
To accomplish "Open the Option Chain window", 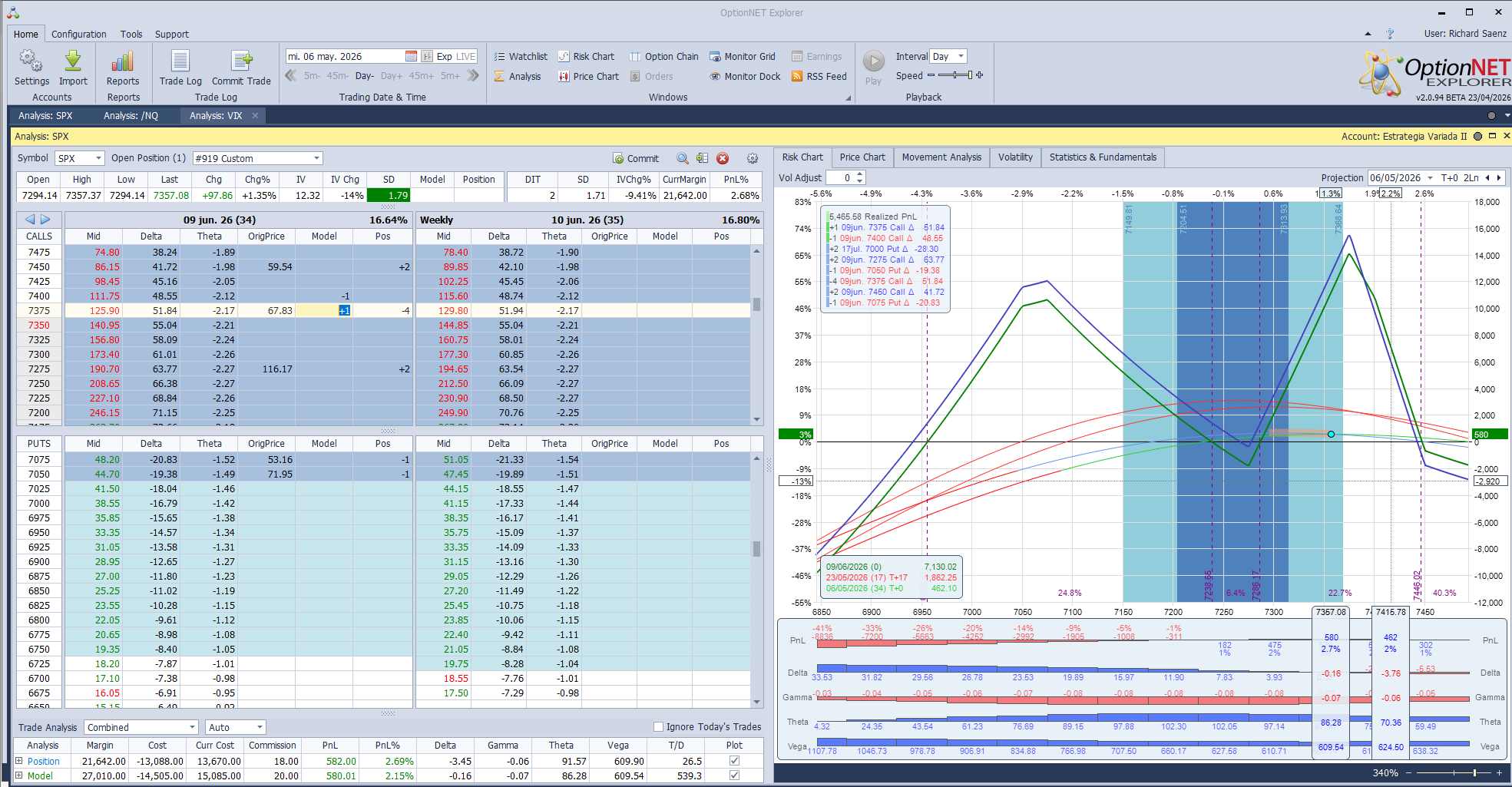I will click(664, 56).
